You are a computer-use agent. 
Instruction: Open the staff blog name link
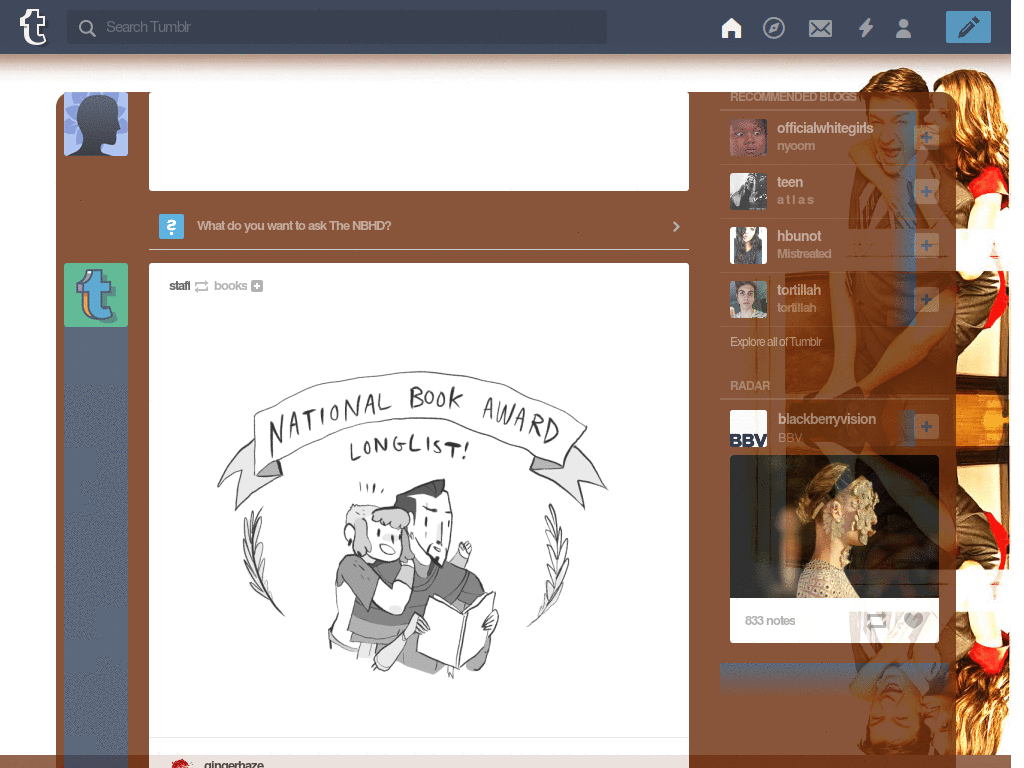click(x=180, y=286)
